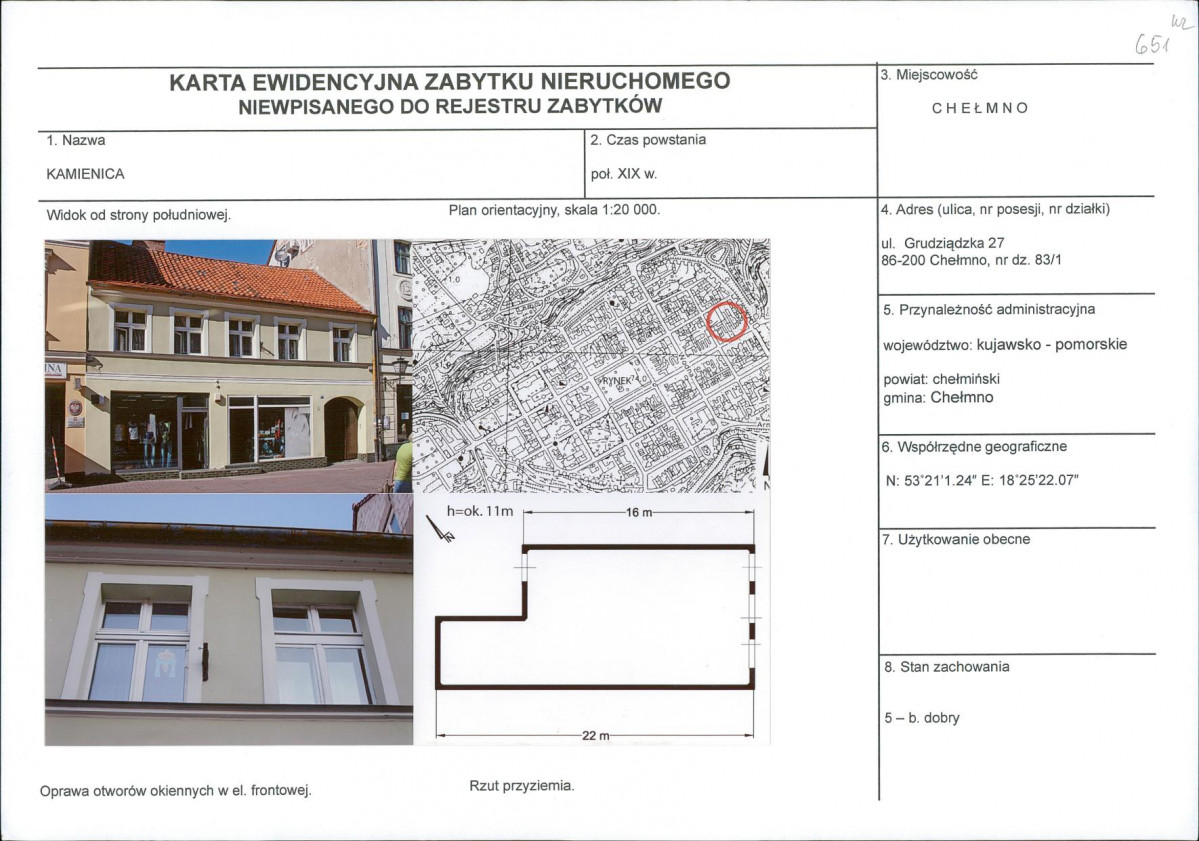Image resolution: width=1199 pixels, height=841 pixels.
Task: Click the address 'ul. Grudziądzka 27'
Action: (x=943, y=243)
